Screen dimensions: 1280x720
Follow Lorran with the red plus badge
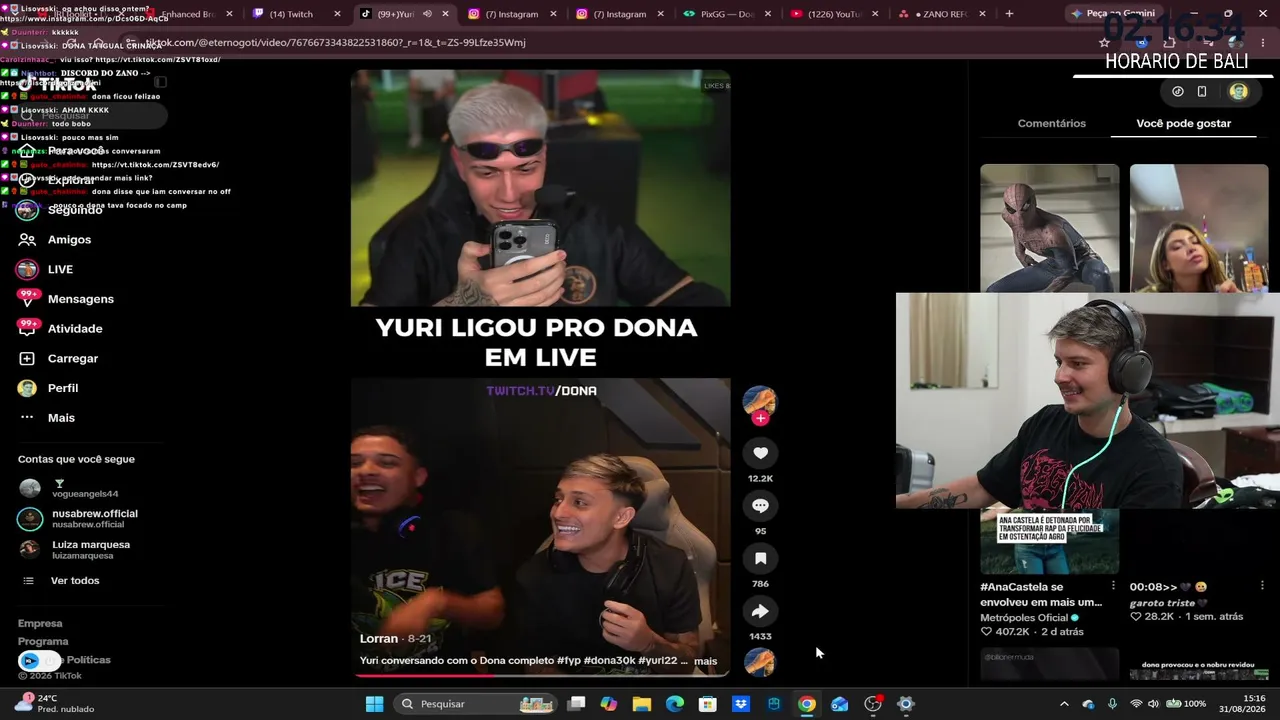click(760, 418)
